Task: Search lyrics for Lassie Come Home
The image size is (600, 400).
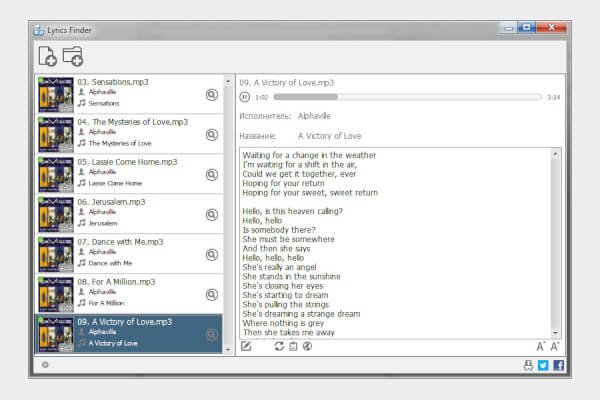Action: 212,175
